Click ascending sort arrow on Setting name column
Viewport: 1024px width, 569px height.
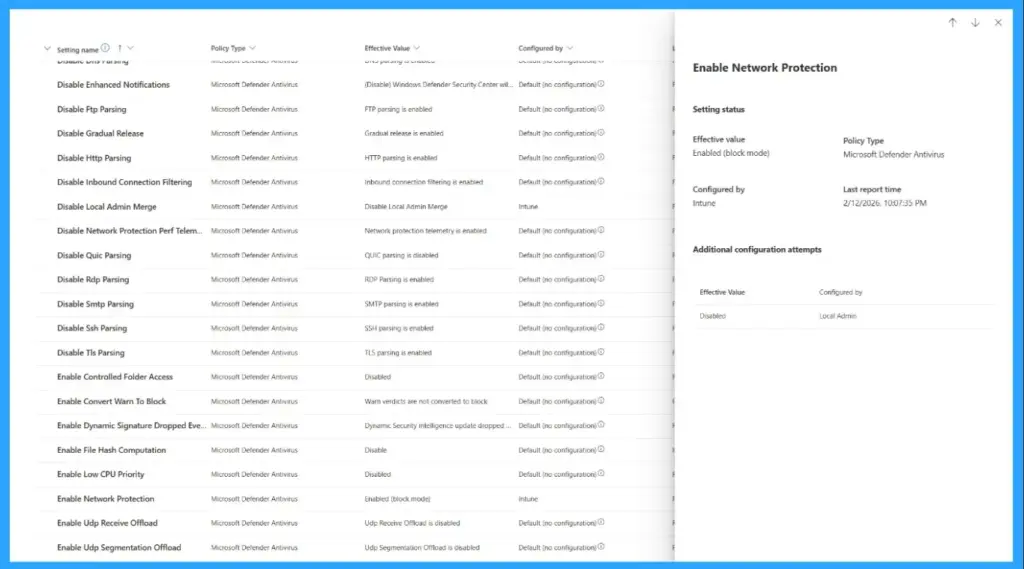(120, 48)
